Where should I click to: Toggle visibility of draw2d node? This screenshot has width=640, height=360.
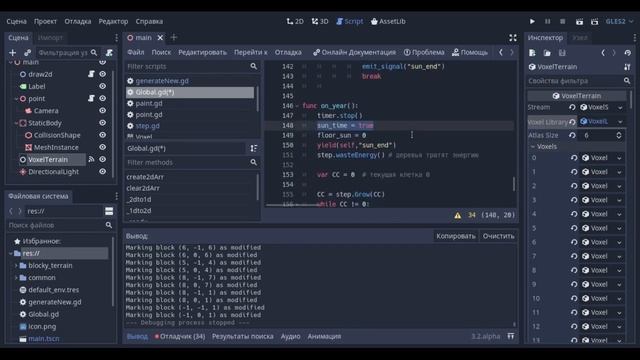click(x=102, y=74)
